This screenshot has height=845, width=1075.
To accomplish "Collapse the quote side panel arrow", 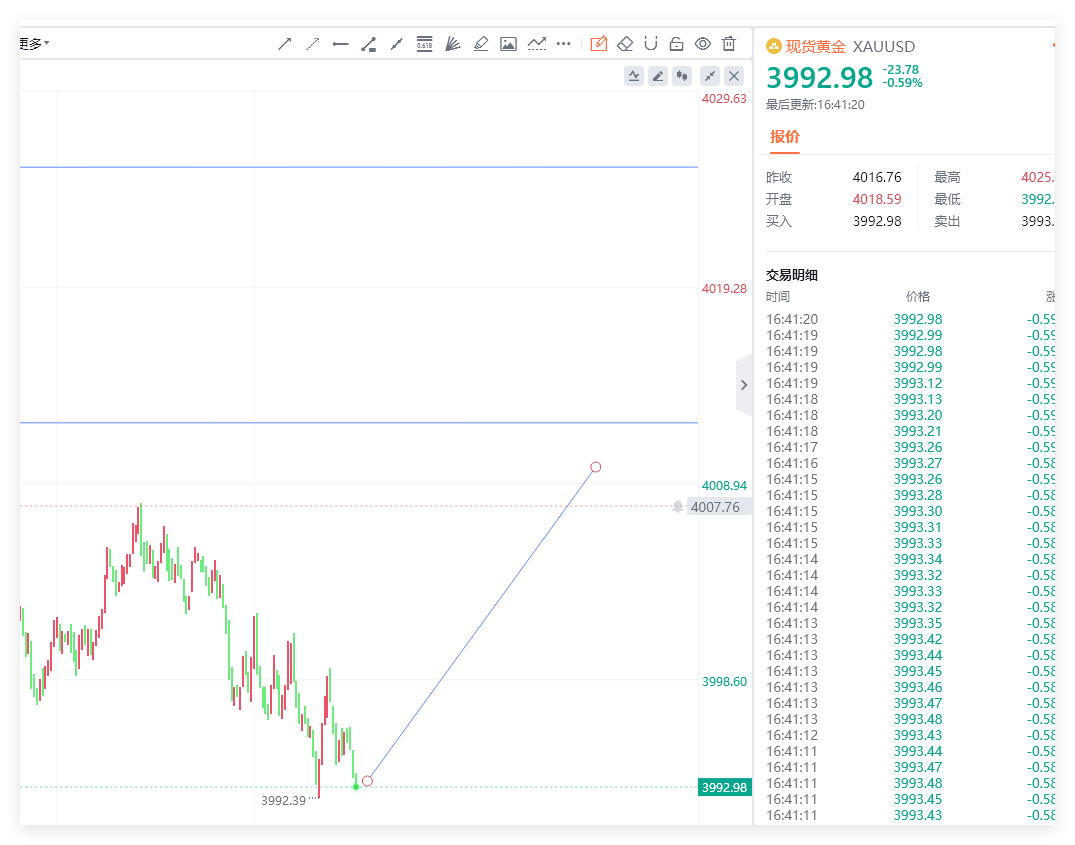I will [x=744, y=385].
